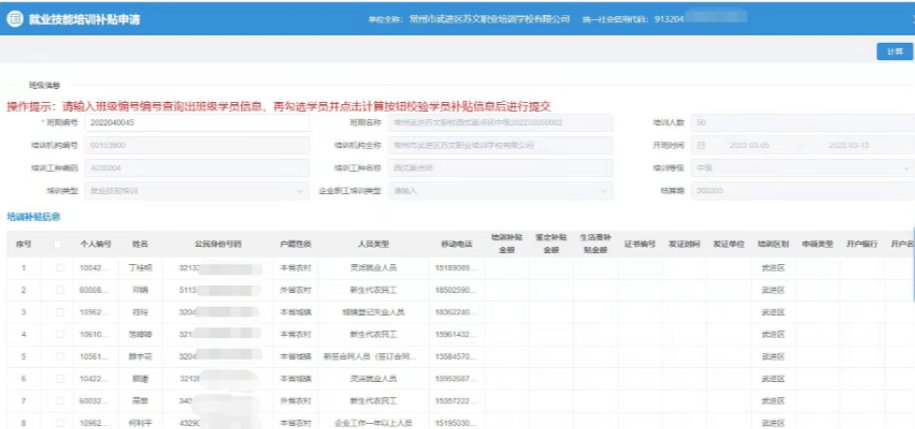Click the 计算 button
Screen dimensions: 915x429
tap(893, 51)
